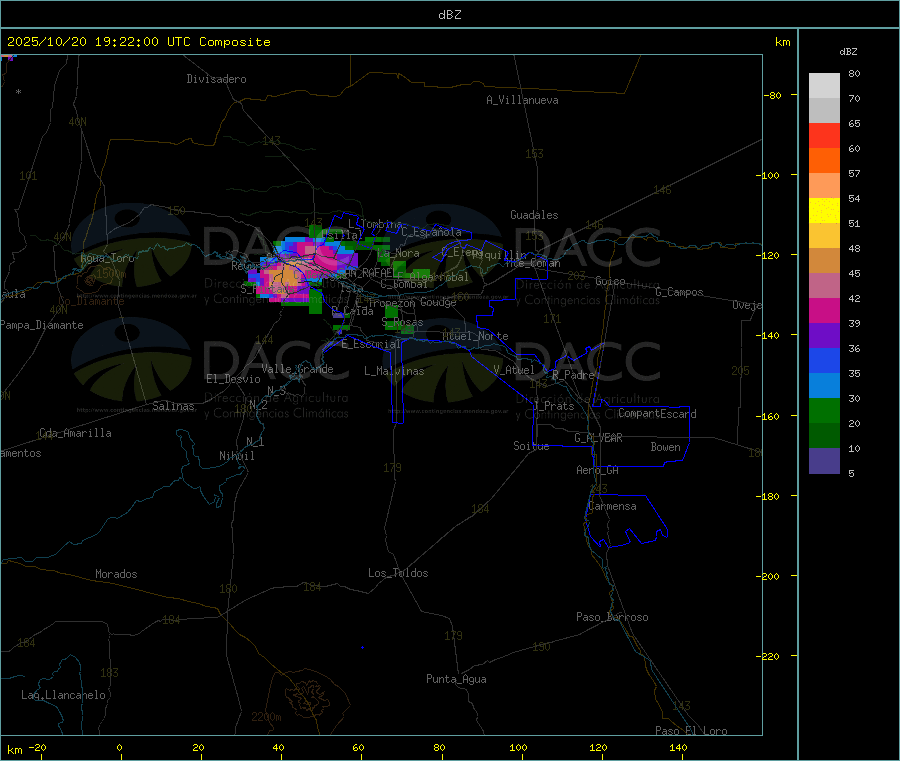This screenshot has height=761, width=900.
Task: Select the 'La_Nora' map label
Action: coord(398,253)
